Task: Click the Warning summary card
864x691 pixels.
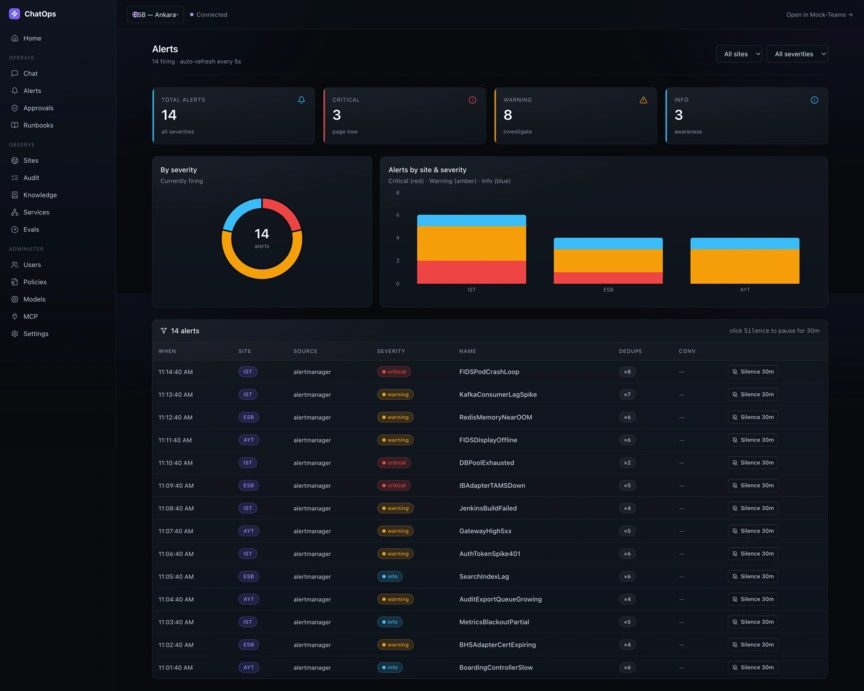Action: pyautogui.click(x=575, y=116)
